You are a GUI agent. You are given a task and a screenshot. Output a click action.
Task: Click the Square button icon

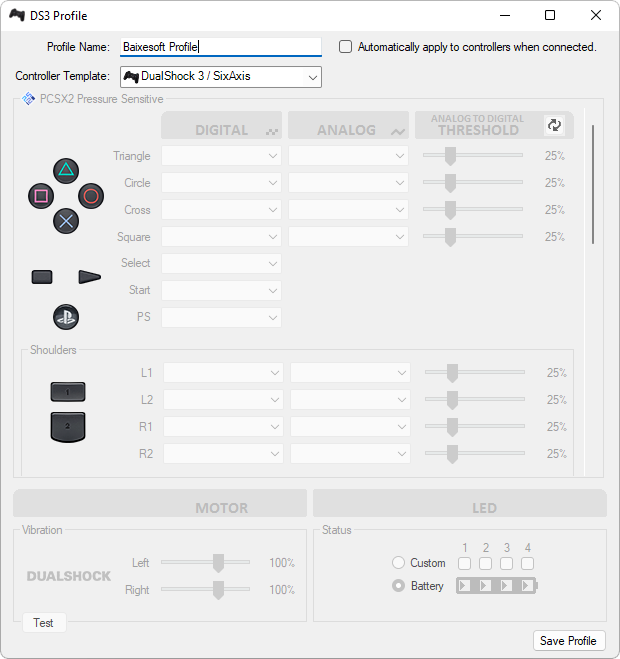[41, 196]
